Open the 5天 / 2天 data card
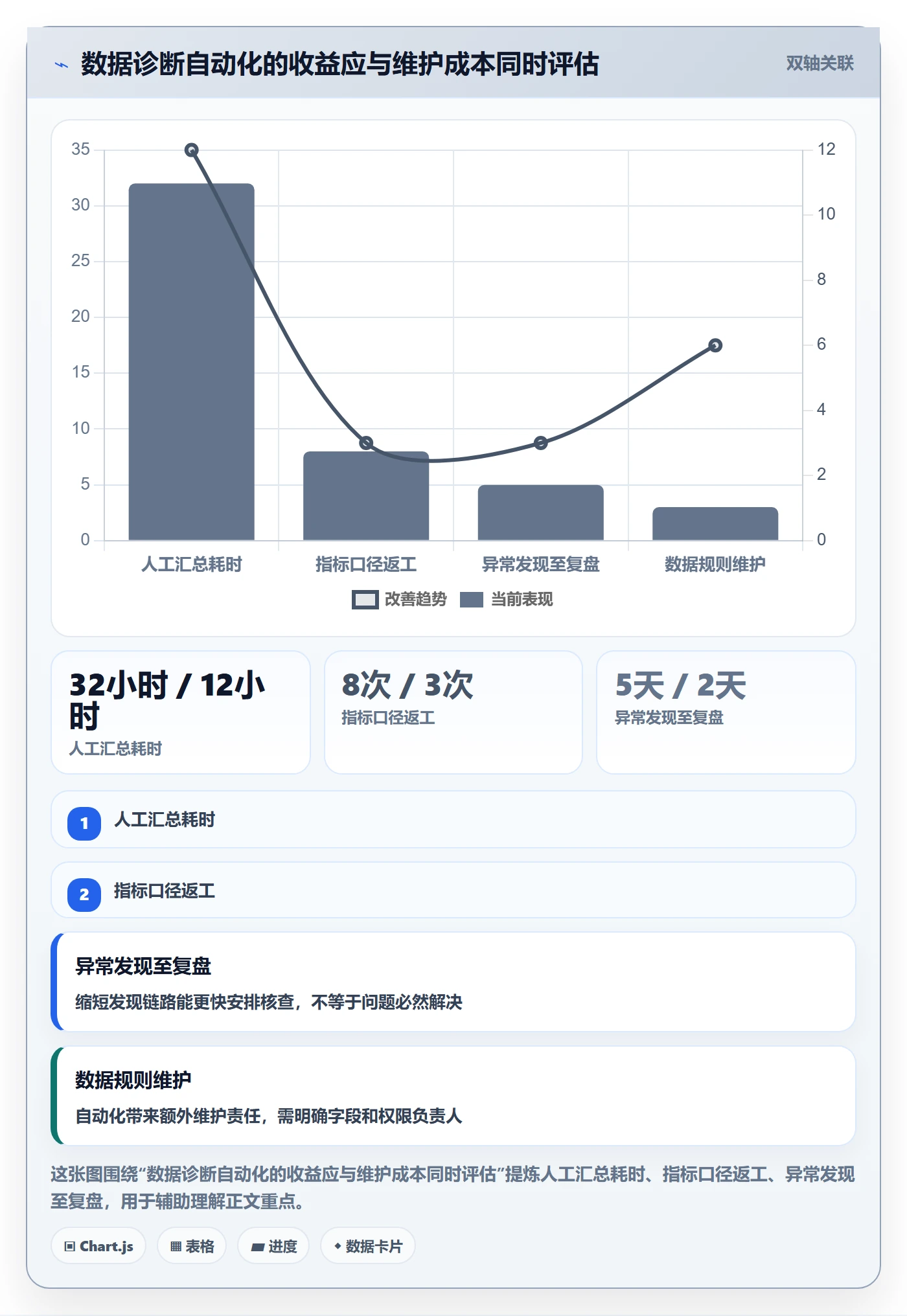Image resolution: width=907 pixels, height=1316 pixels. tap(726, 712)
